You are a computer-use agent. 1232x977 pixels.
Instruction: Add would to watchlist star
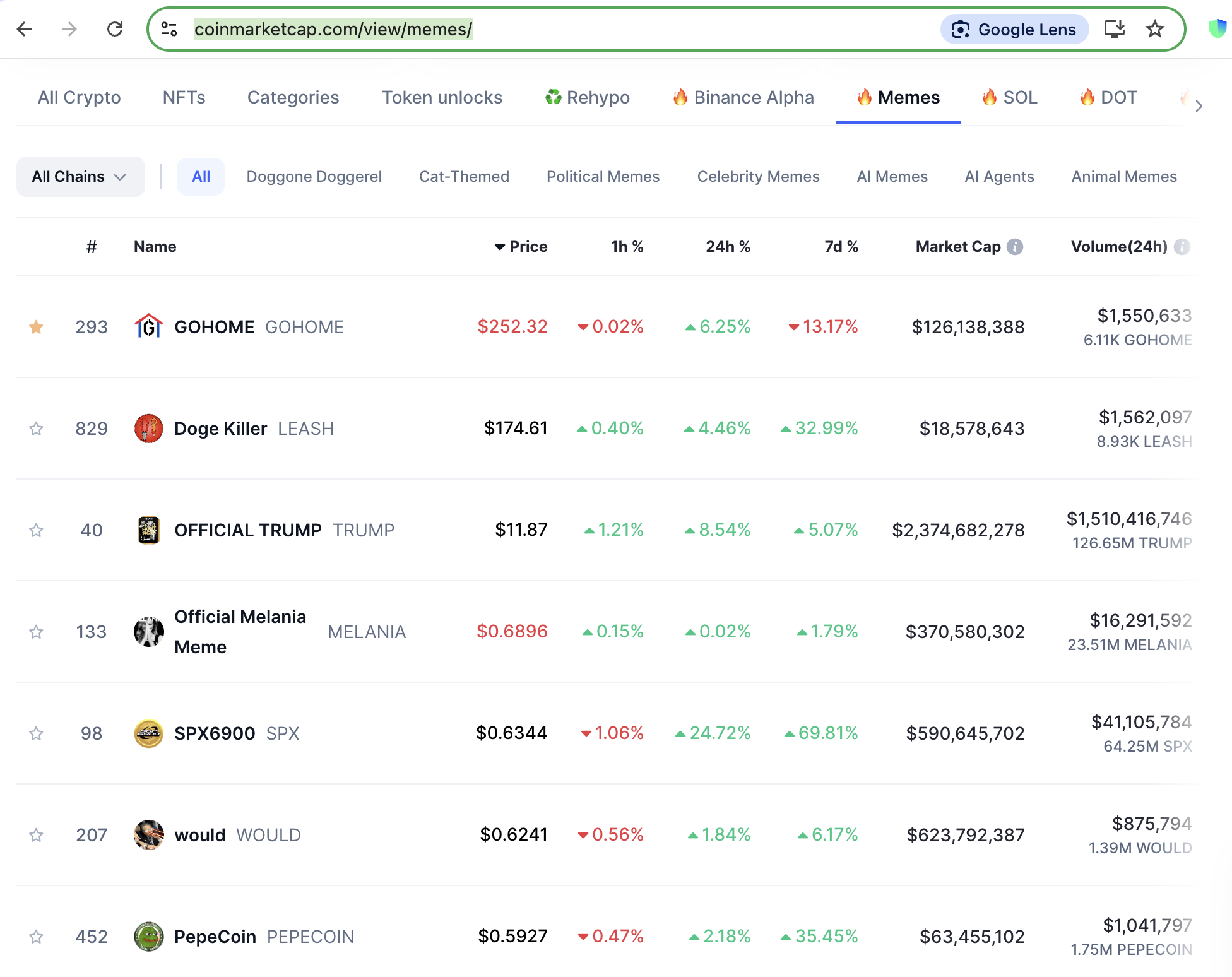[x=36, y=835]
